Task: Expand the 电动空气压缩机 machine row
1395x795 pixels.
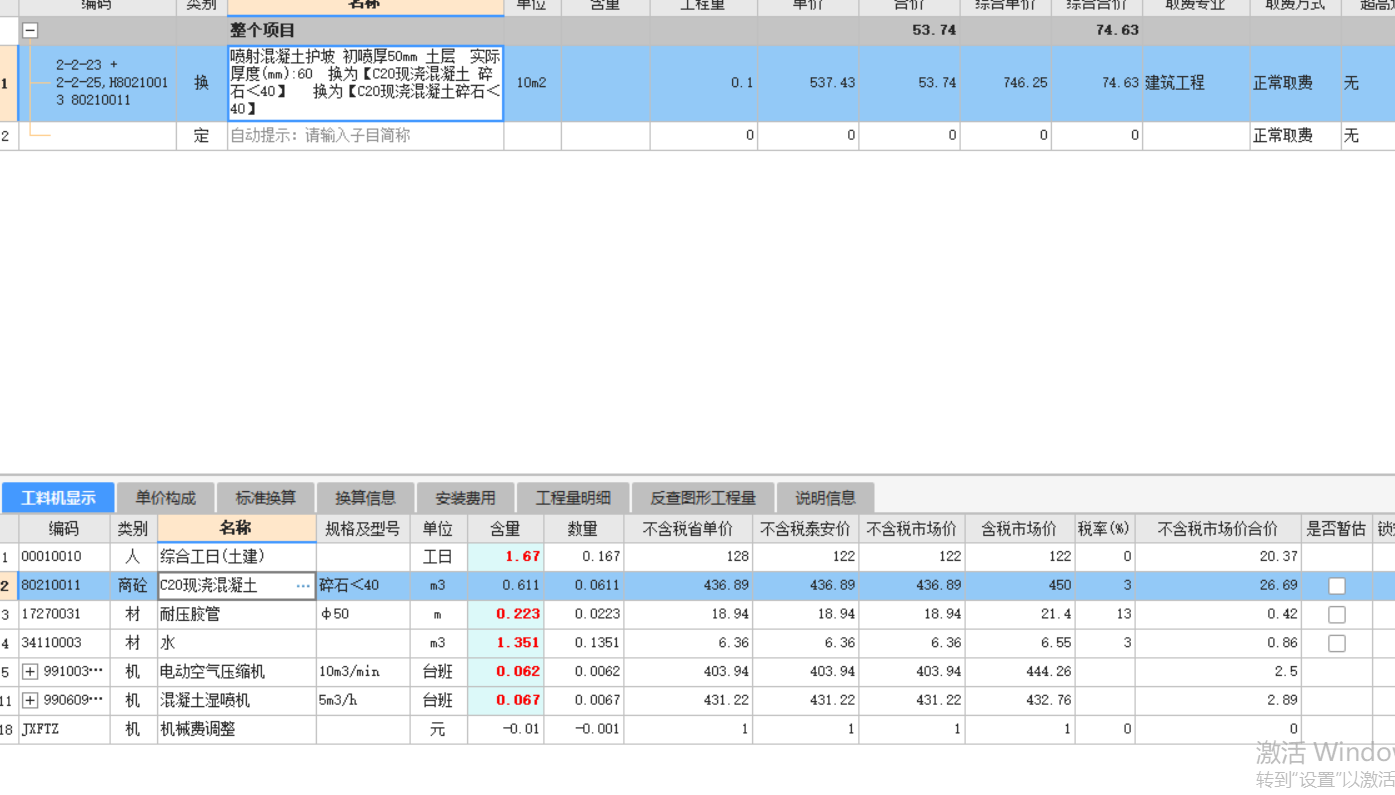Action: [x=30, y=672]
